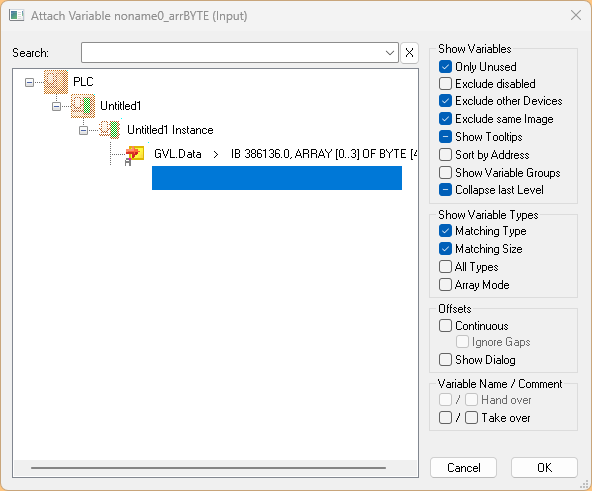592x491 pixels.
Task: Toggle Exclude other Devices checkbox
Action: point(446,101)
